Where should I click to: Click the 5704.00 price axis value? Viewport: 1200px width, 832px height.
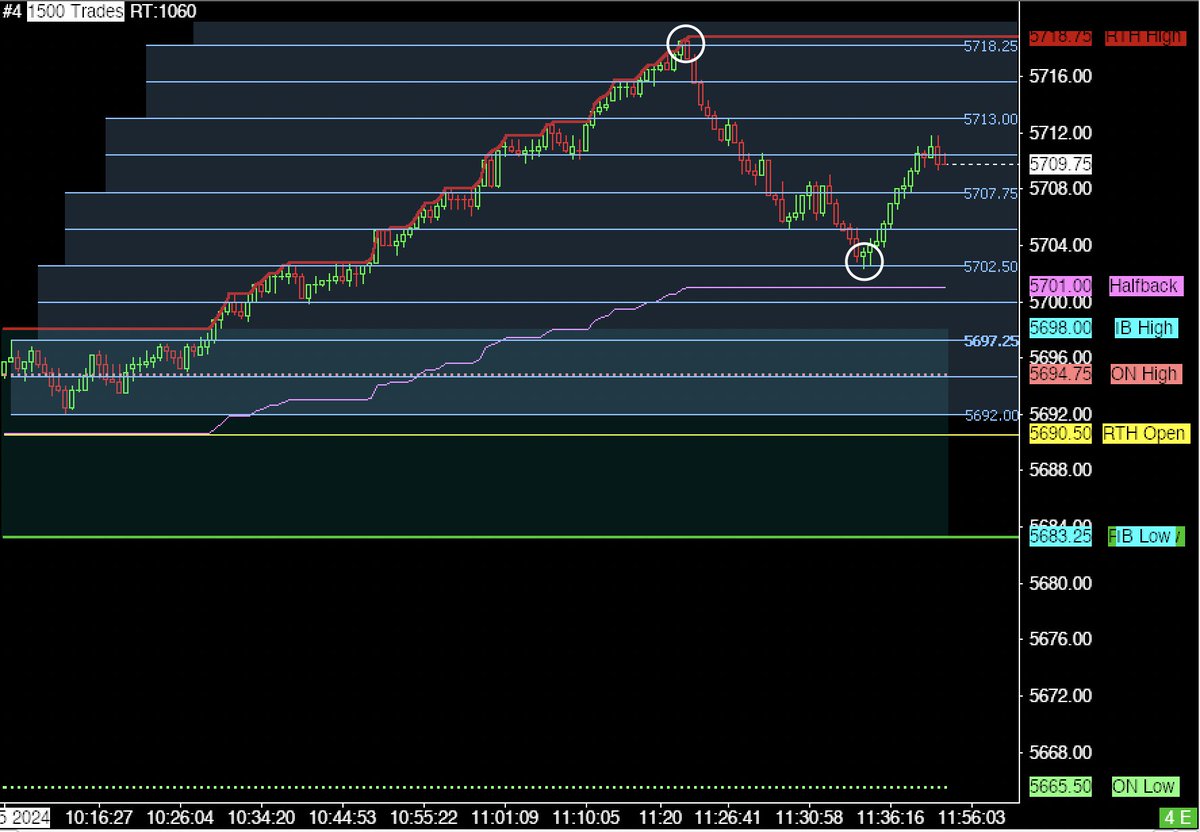click(x=1061, y=244)
